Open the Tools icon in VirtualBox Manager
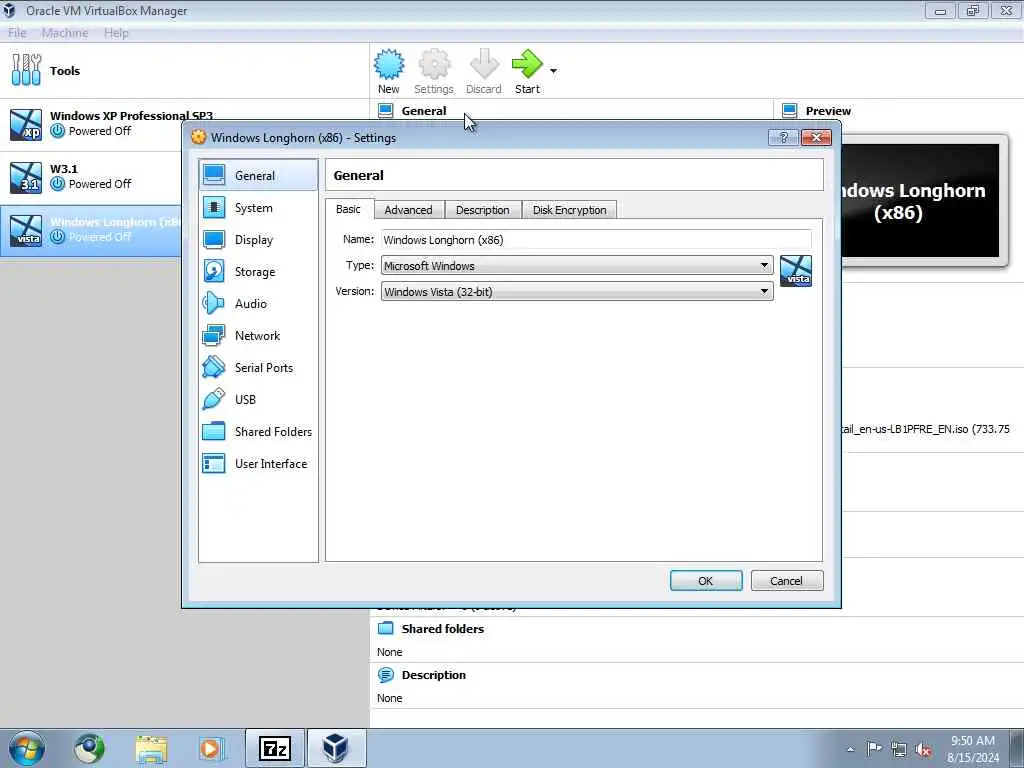Viewport: 1024px width, 768px height. [26, 70]
